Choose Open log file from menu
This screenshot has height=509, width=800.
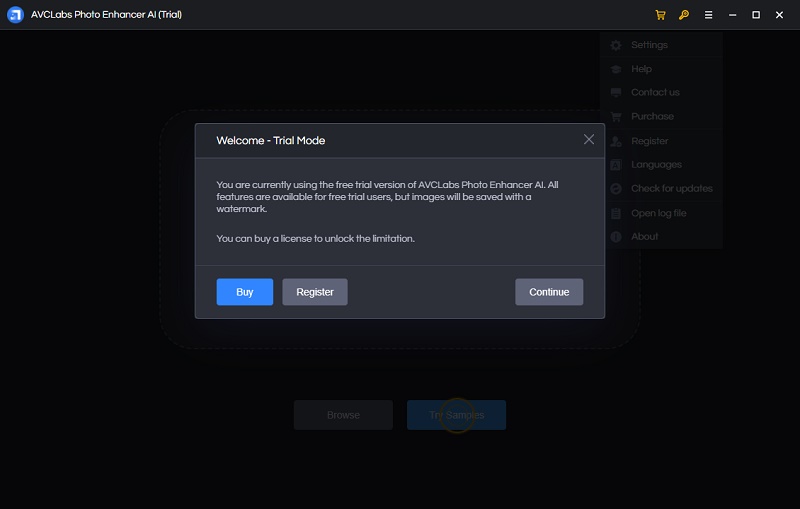coord(661,213)
